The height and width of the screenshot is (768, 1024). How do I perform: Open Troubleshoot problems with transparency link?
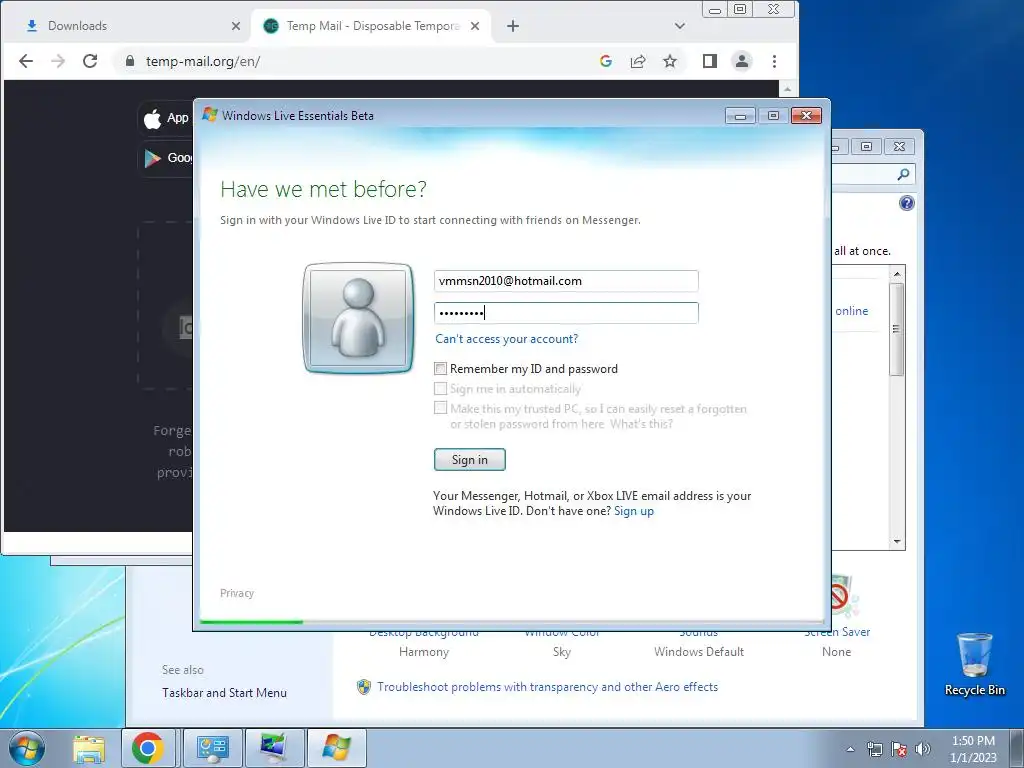(547, 687)
